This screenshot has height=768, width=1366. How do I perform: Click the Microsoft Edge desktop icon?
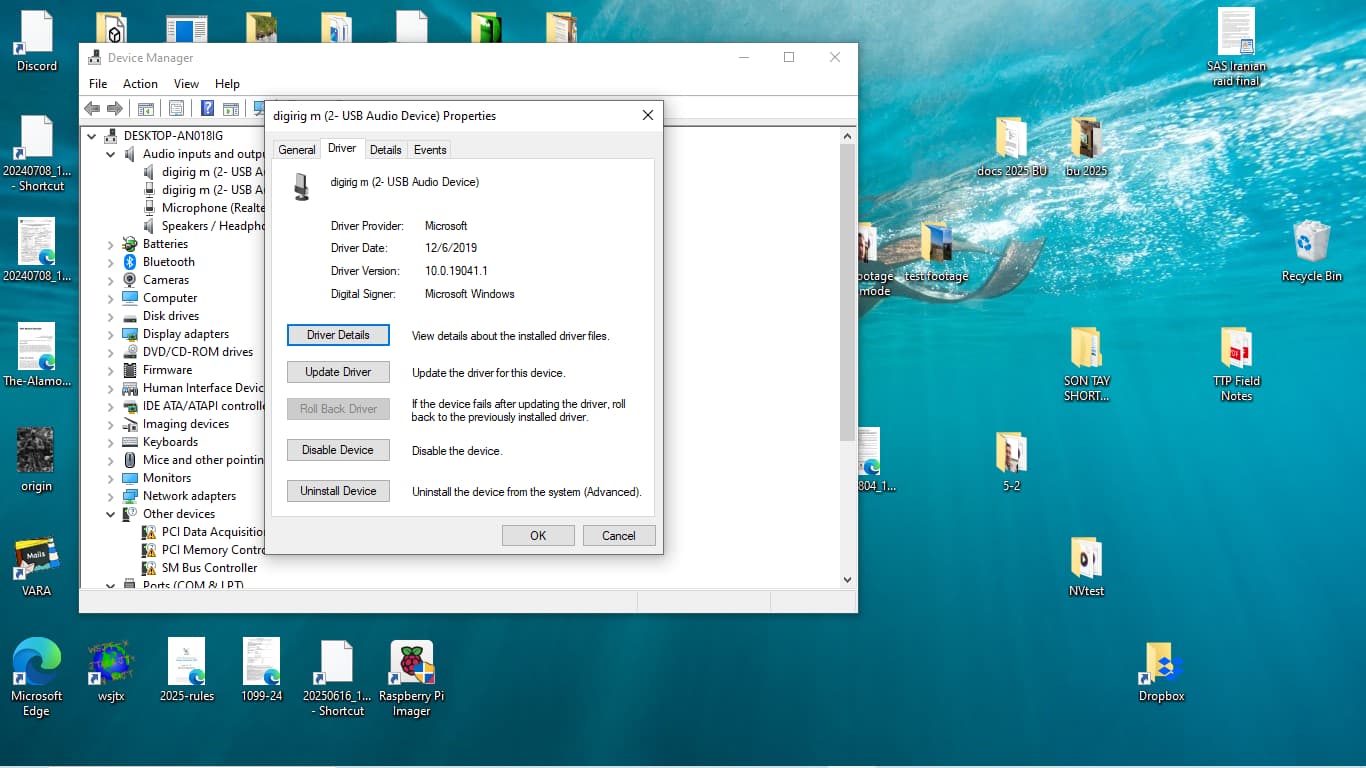point(36,662)
